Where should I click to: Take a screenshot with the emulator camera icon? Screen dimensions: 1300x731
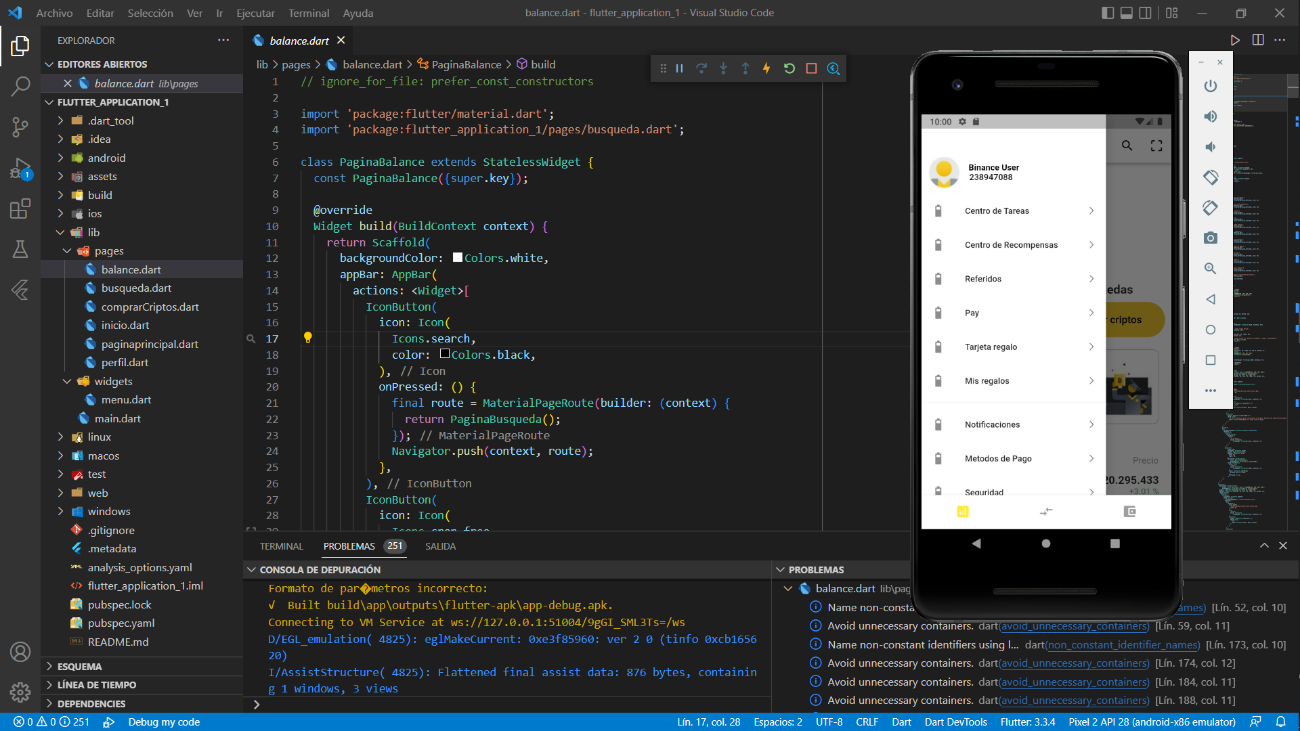(1210, 238)
